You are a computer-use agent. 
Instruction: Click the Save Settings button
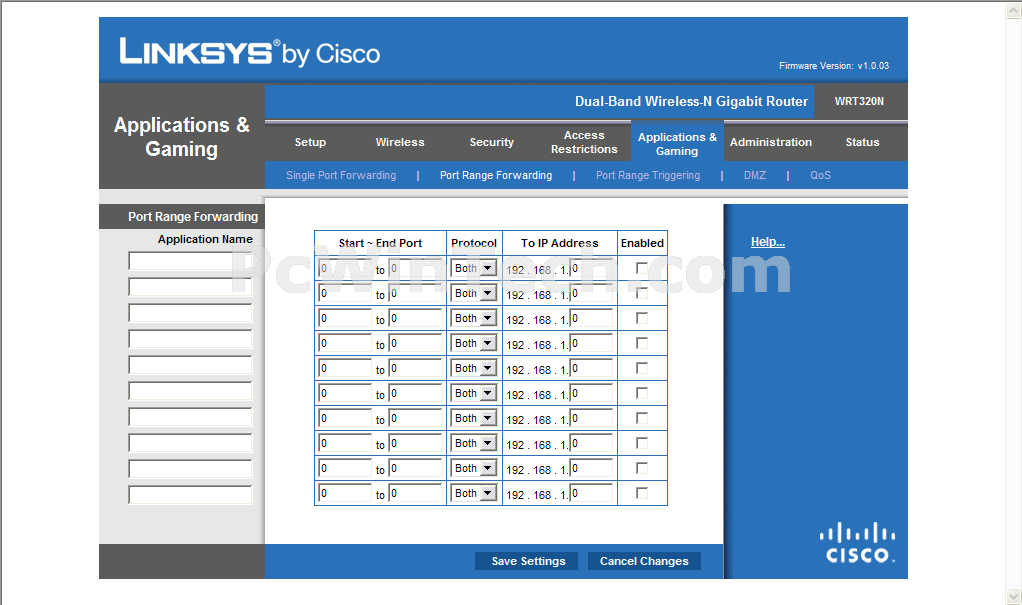click(527, 561)
